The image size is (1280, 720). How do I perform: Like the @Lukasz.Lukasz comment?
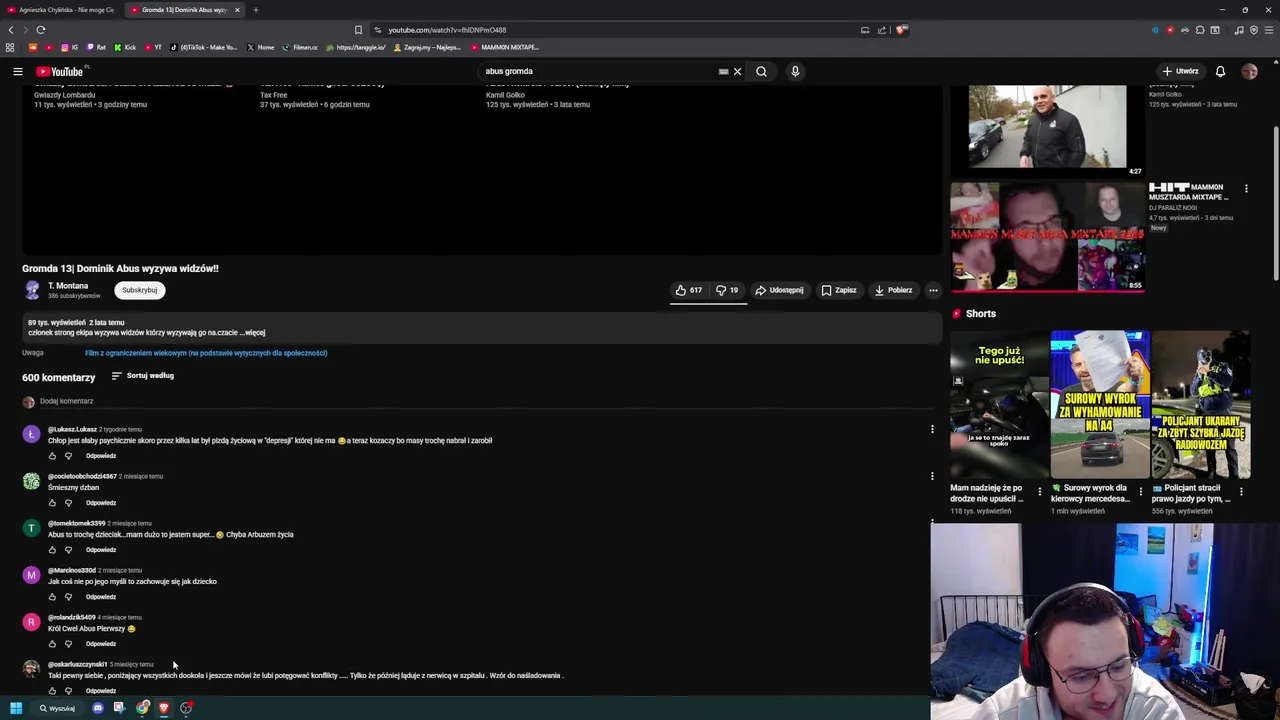[52, 456]
